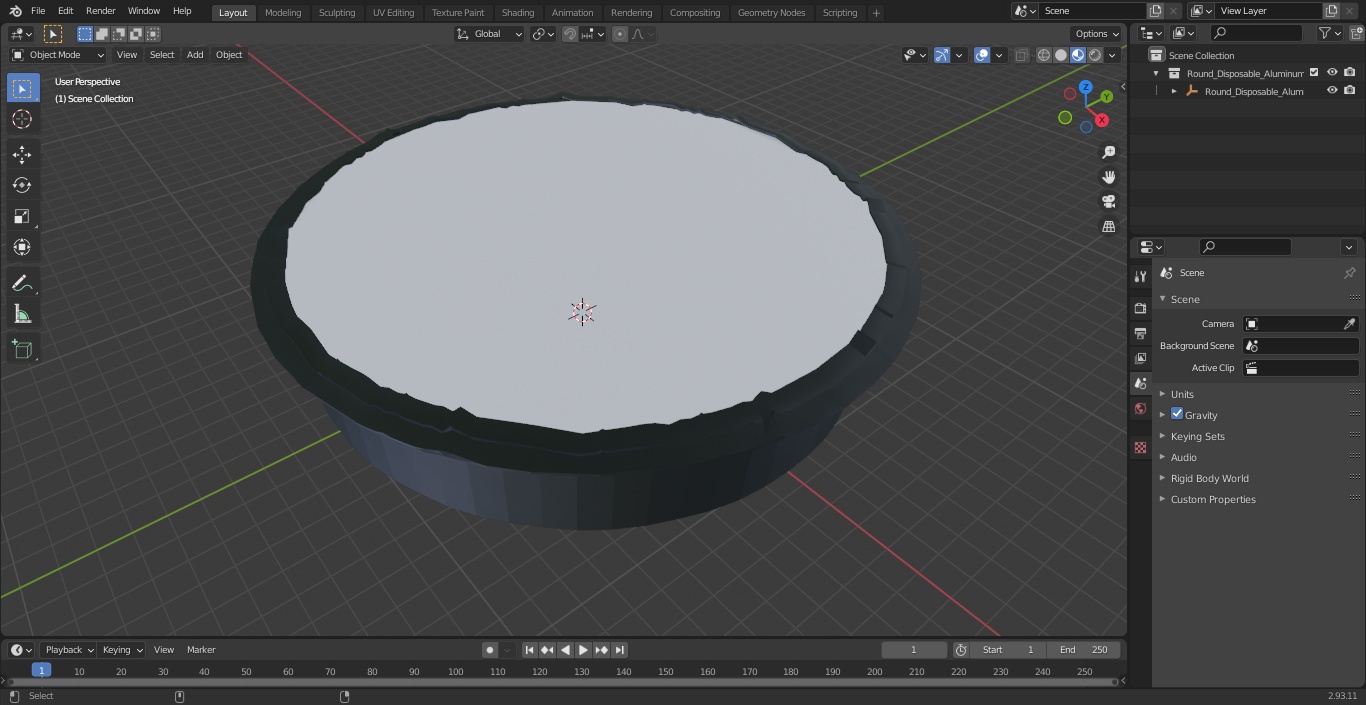Toggle show overlays button

click(982, 55)
